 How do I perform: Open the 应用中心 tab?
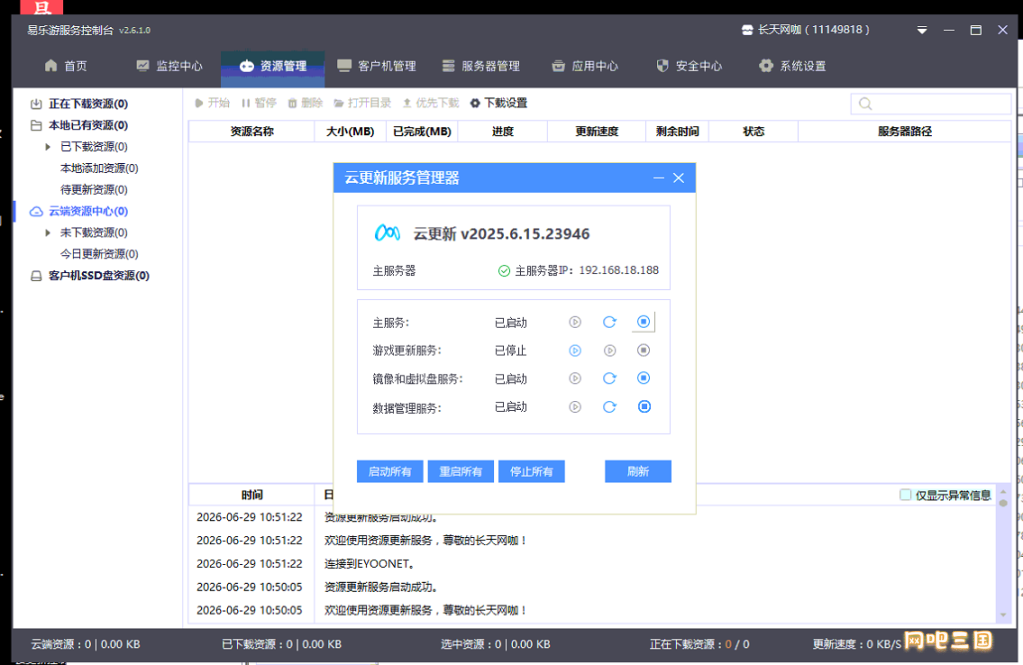point(585,66)
